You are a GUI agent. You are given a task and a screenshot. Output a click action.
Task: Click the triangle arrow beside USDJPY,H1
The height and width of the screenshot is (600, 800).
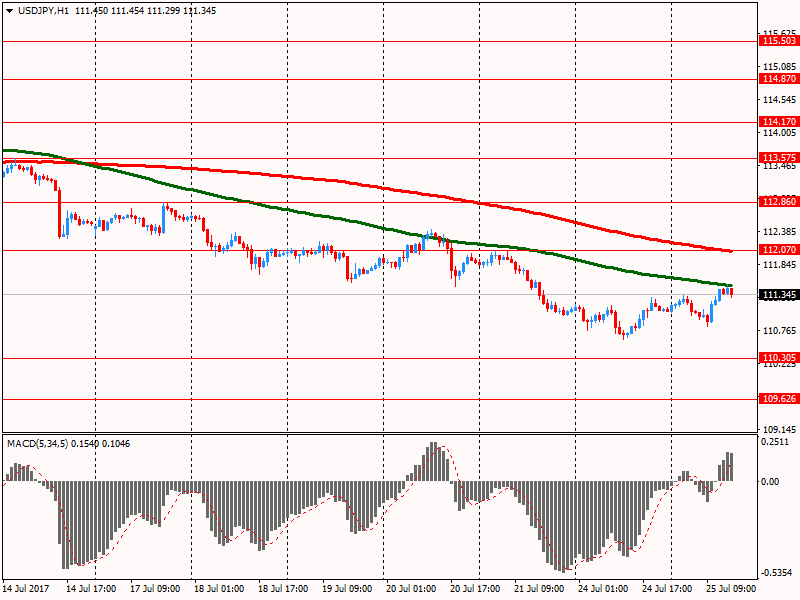pos(9,11)
